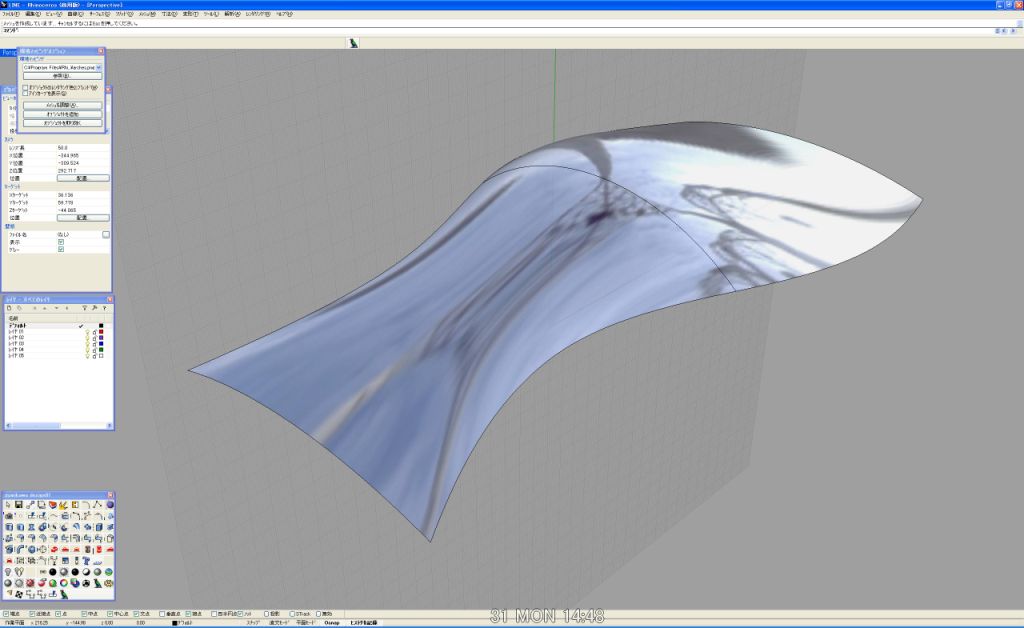1024x628 pixels.
Task: Click the light bulb icon in floating toolbox
Action: point(9,571)
